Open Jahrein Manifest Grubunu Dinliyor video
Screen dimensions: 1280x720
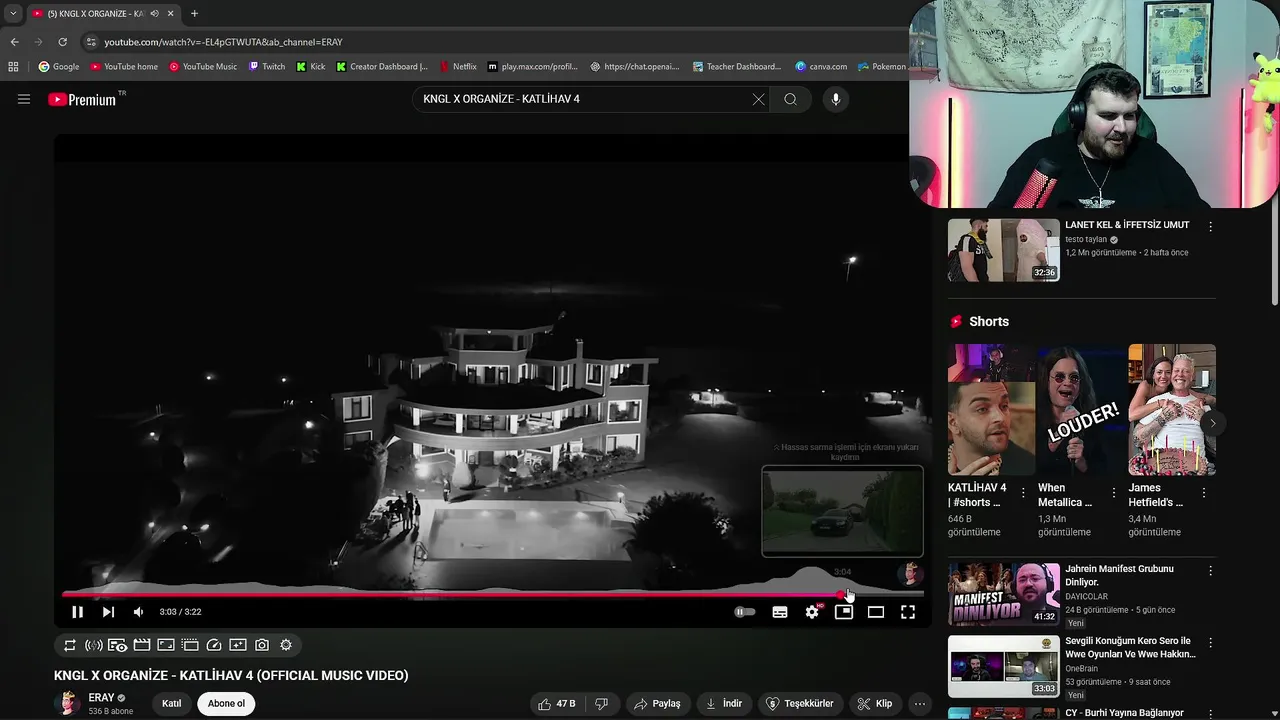[x=1003, y=594]
